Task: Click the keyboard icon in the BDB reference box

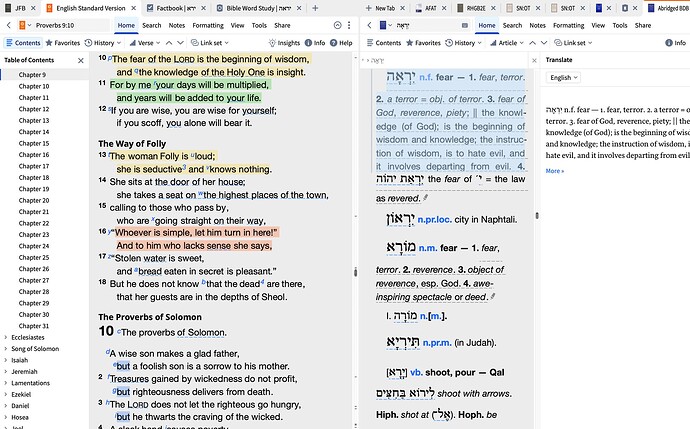Action: 465,26
